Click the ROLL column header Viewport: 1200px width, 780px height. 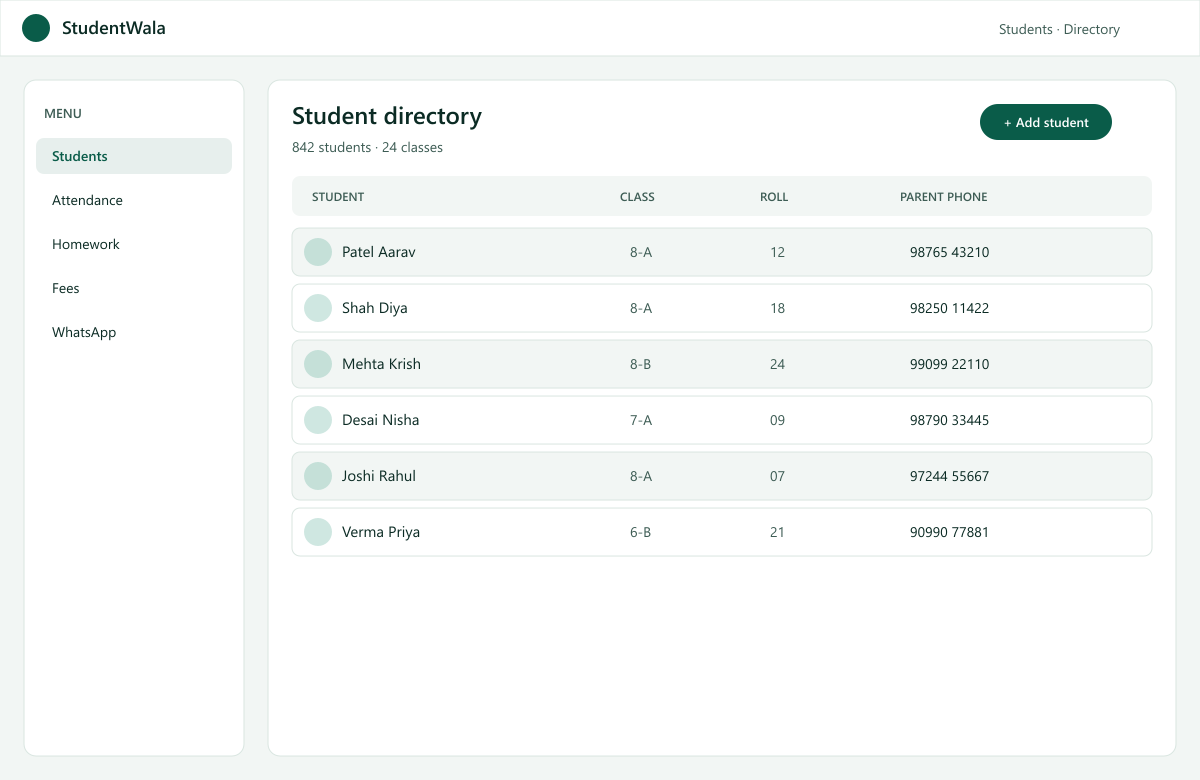(774, 197)
